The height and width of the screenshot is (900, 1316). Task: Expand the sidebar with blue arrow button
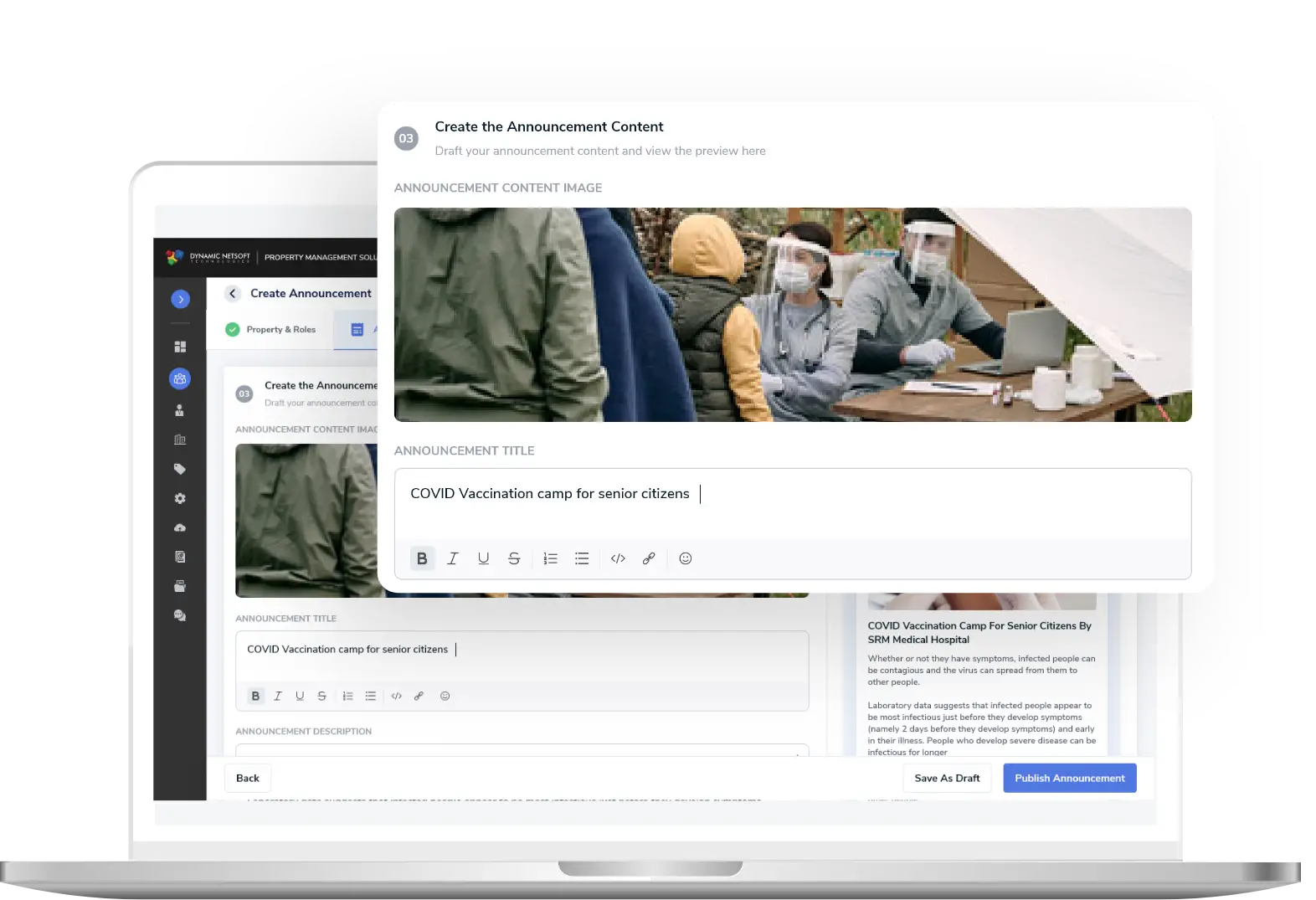(x=180, y=299)
